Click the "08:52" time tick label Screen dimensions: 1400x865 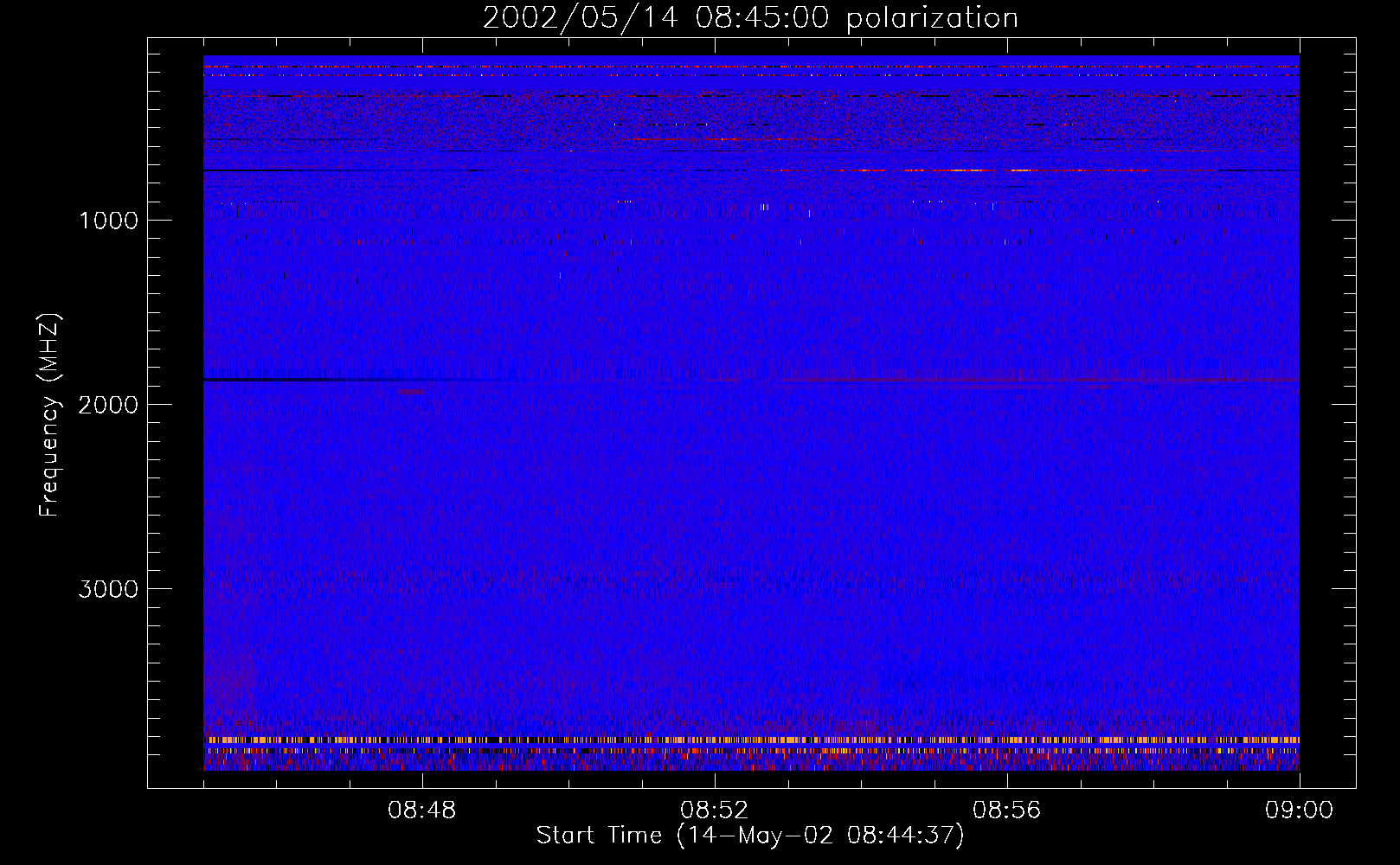[715, 811]
